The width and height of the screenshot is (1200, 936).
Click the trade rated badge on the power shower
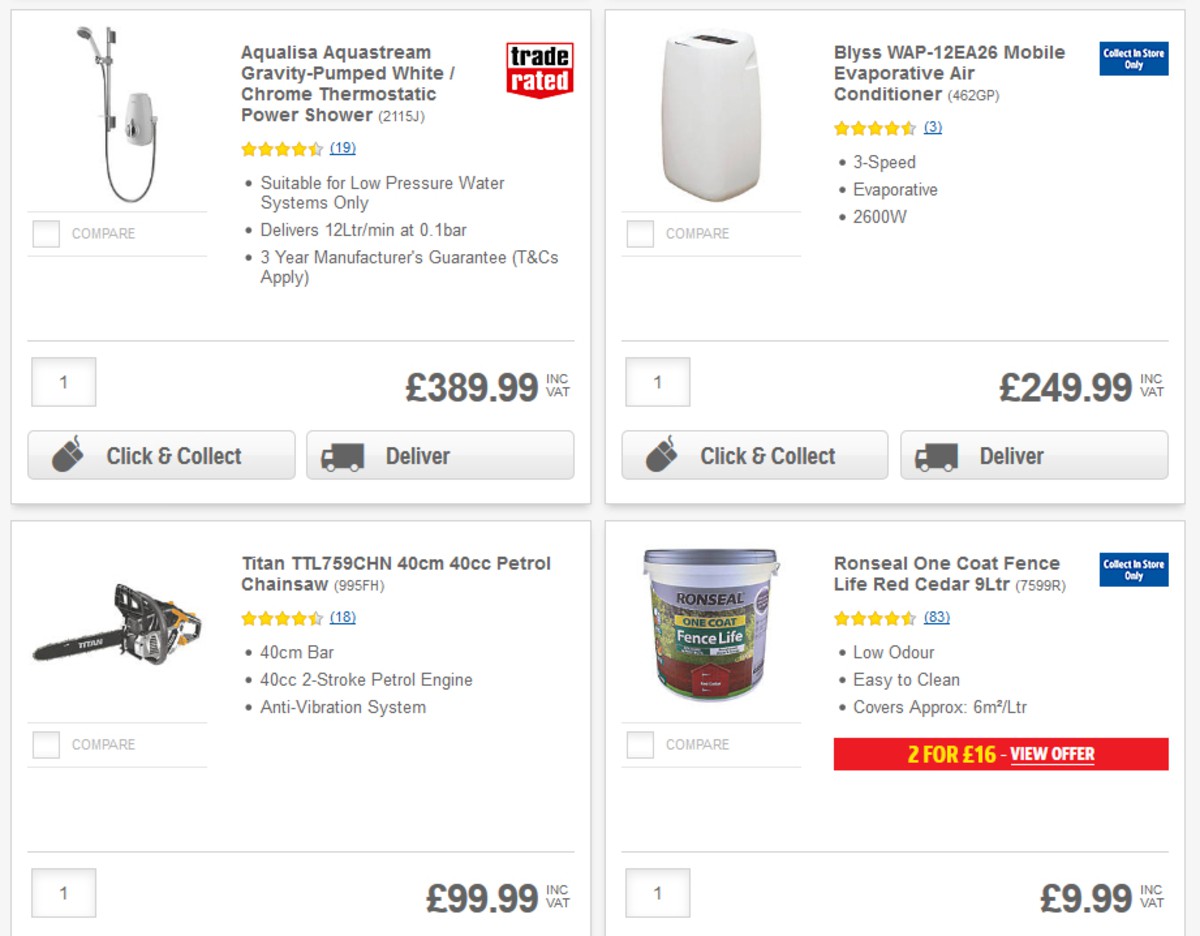click(538, 71)
